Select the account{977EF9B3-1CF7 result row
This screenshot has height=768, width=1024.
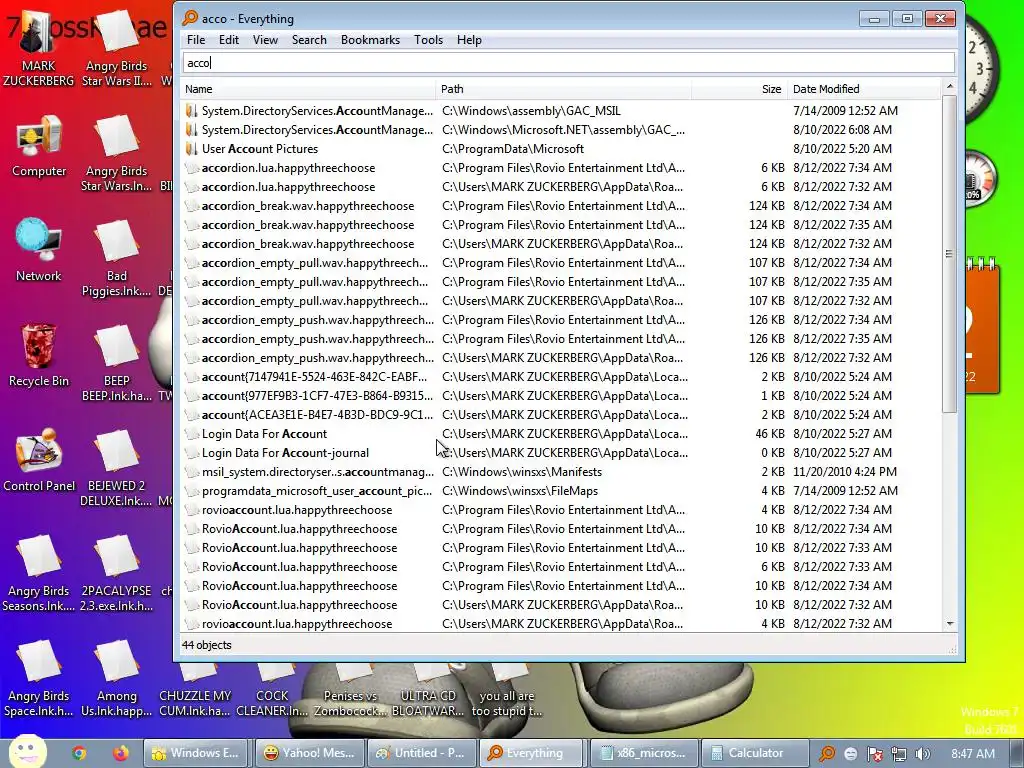pos(562,396)
